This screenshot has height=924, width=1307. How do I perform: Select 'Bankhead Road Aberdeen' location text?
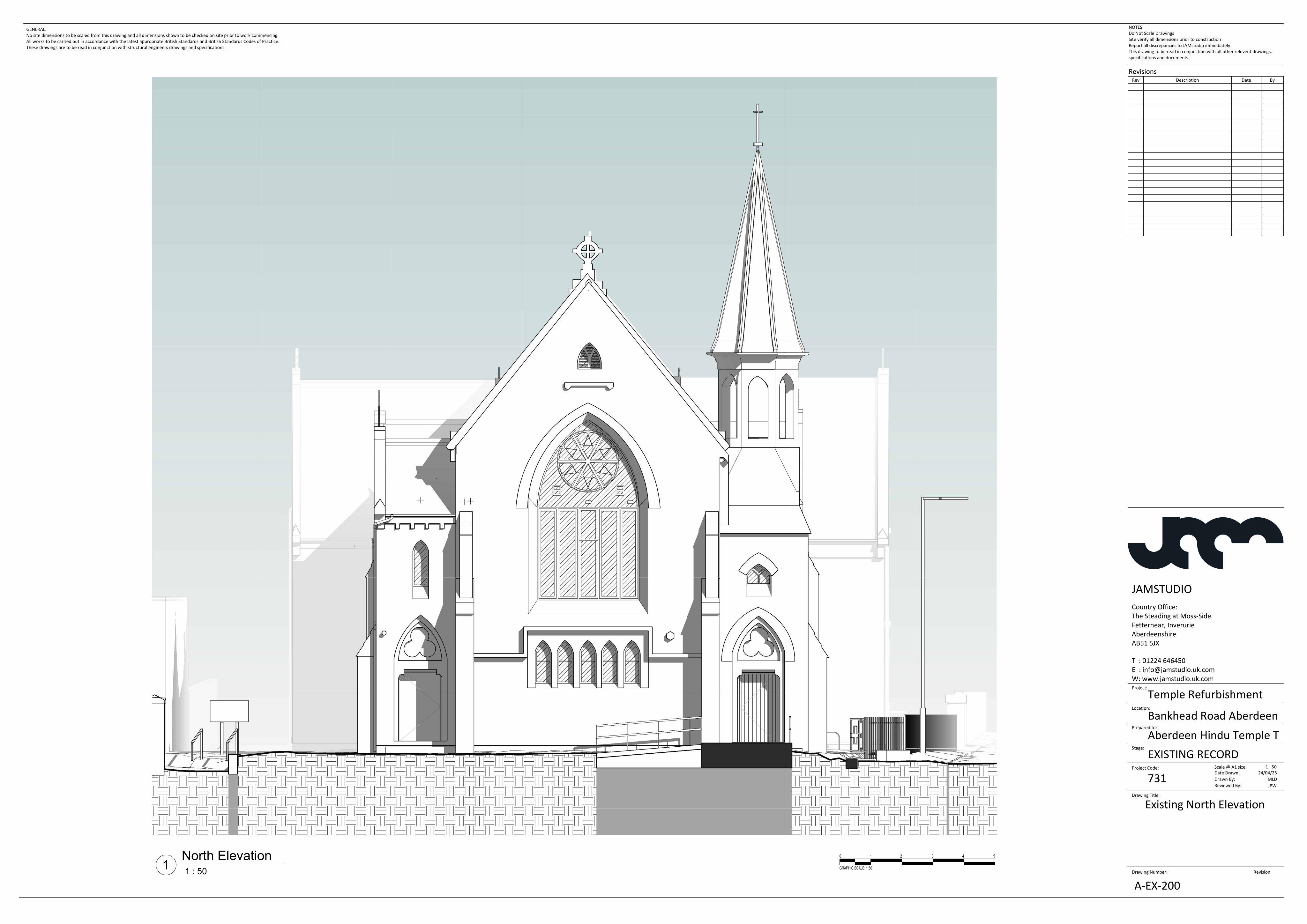[x=1213, y=716]
